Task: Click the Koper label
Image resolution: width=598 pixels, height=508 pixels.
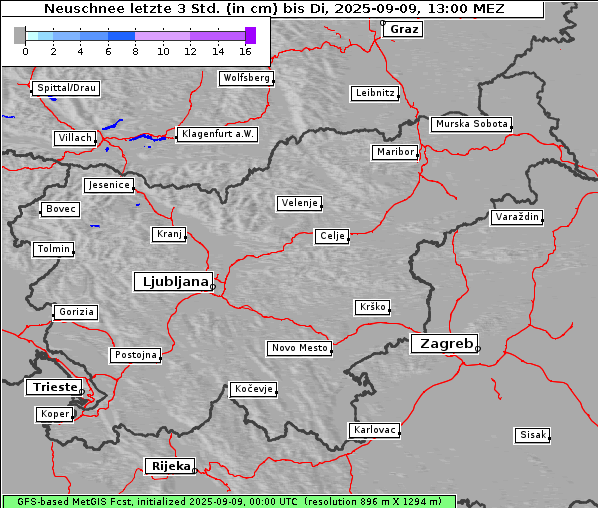Action: click(x=55, y=415)
